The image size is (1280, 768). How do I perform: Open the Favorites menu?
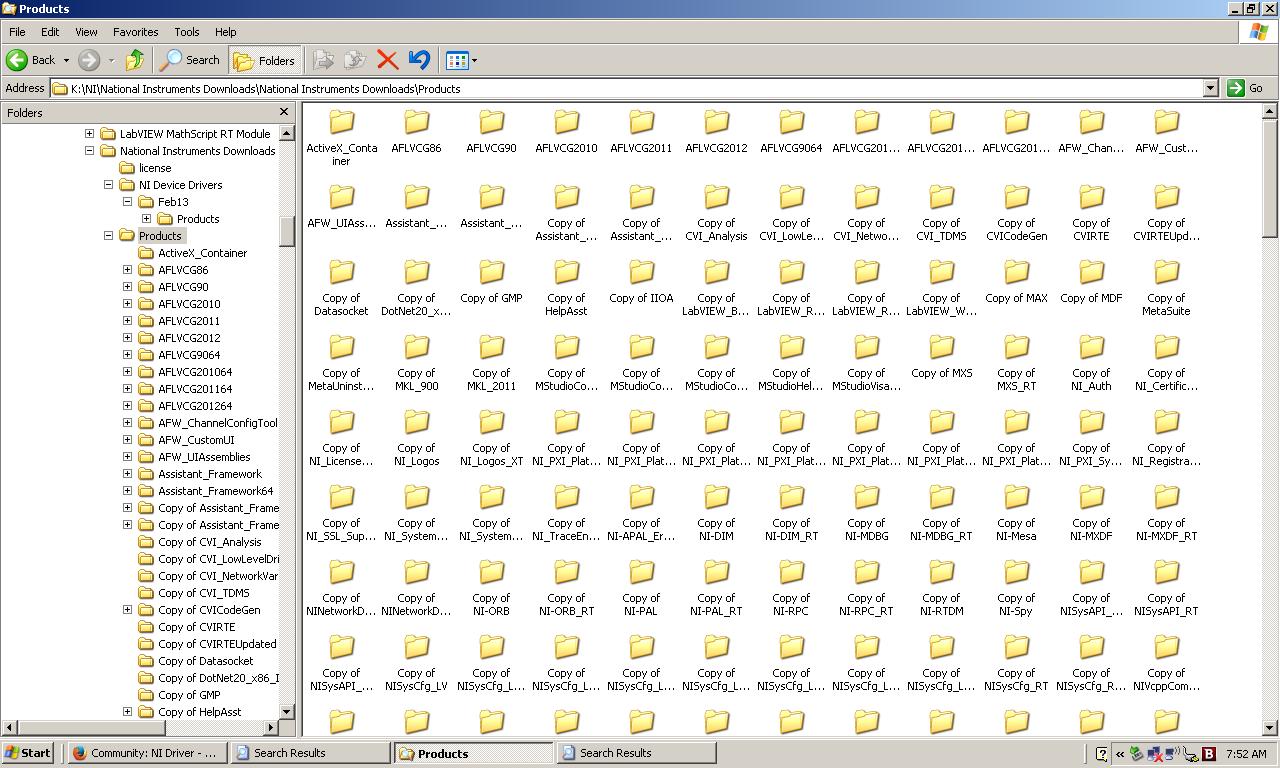click(x=135, y=32)
